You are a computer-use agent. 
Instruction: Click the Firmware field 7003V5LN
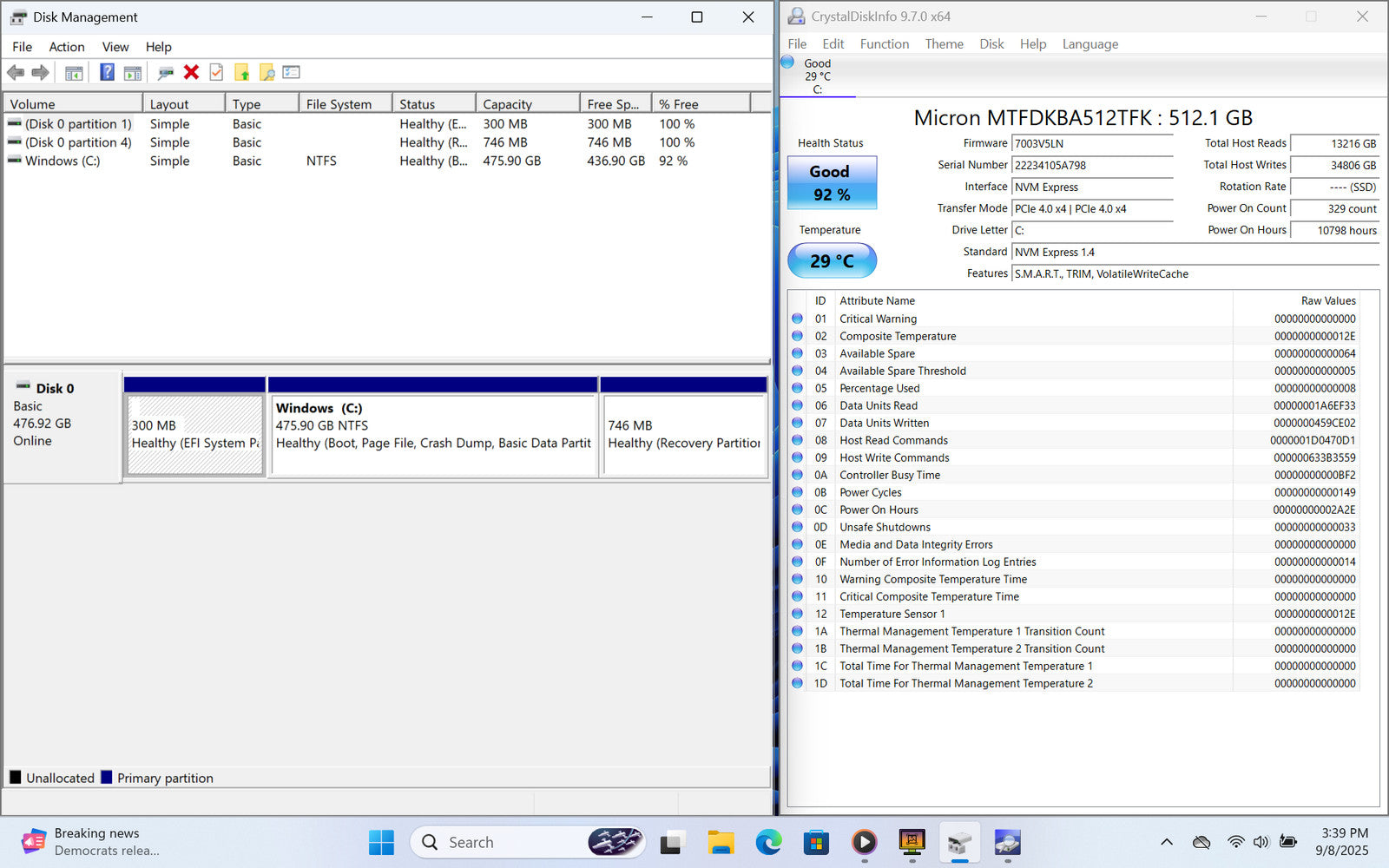[1092, 143]
